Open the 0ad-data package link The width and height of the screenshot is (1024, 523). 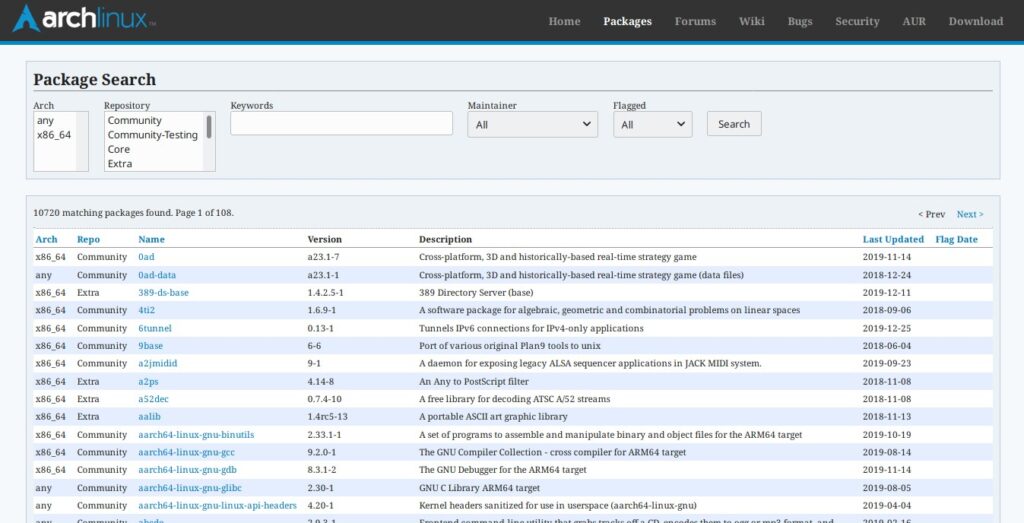click(x=157, y=275)
